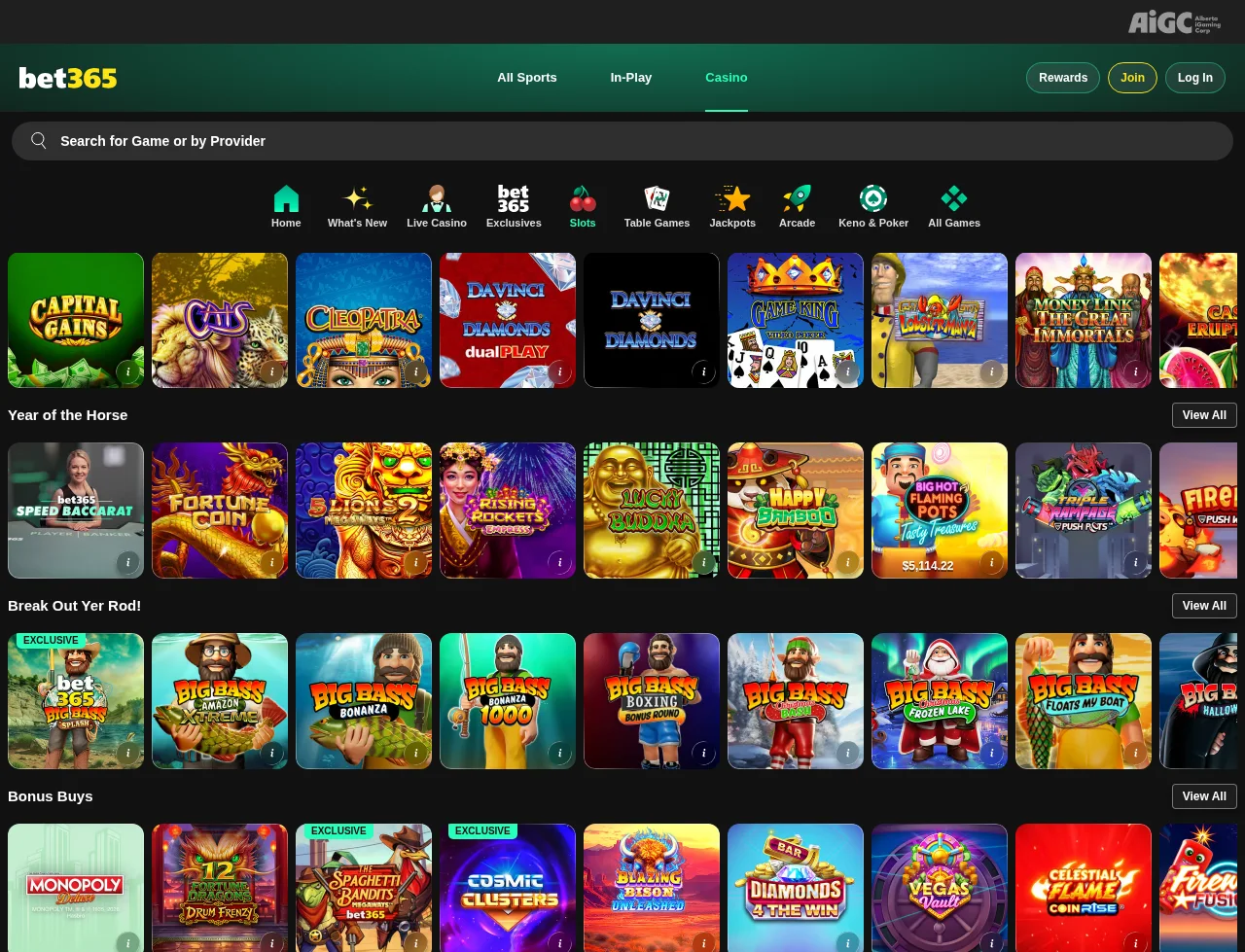Select the Jackpots star icon
1245x952 pixels.
tap(732, 198)
